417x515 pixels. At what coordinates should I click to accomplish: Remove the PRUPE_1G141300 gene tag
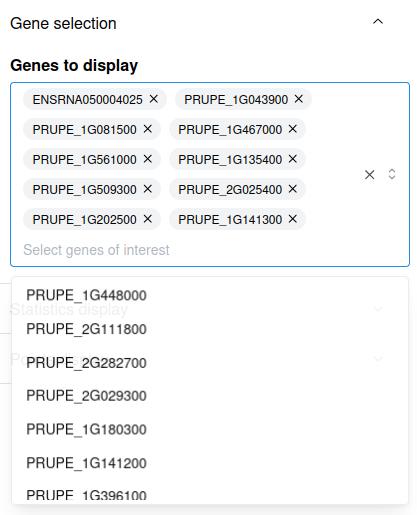[x=293, y=219]
